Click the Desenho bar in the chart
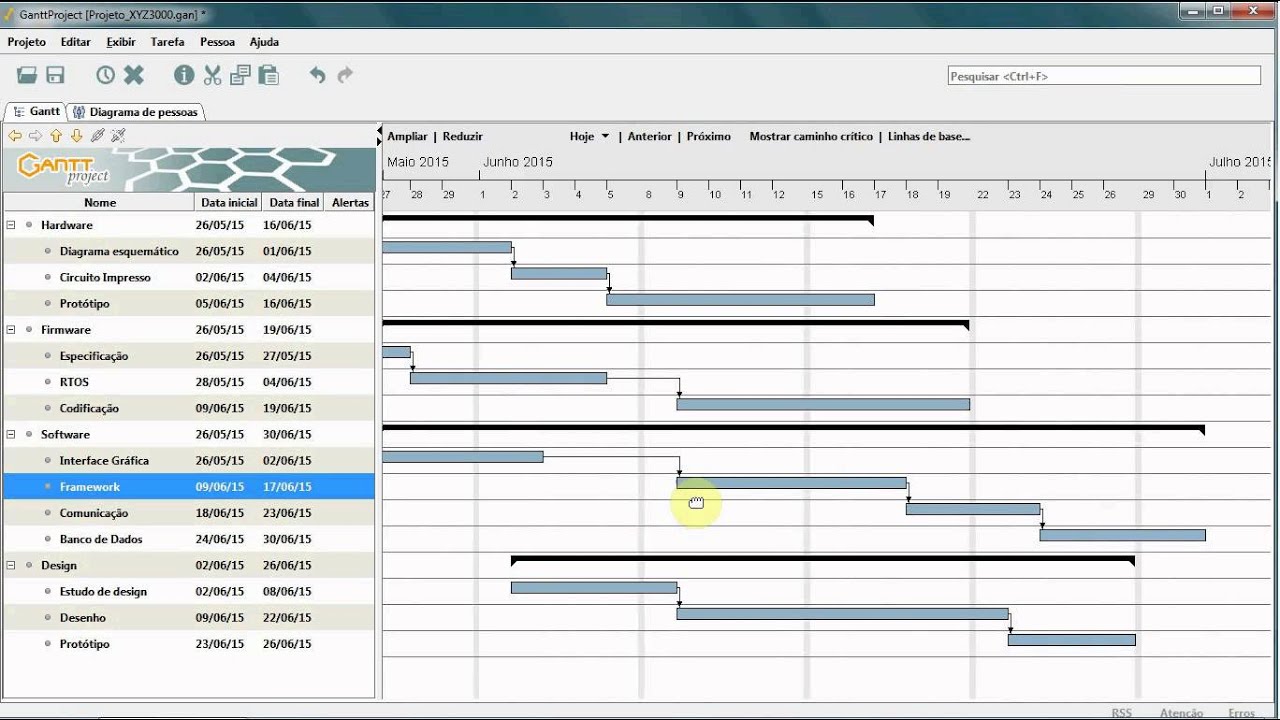 click(x=842, y=613)
